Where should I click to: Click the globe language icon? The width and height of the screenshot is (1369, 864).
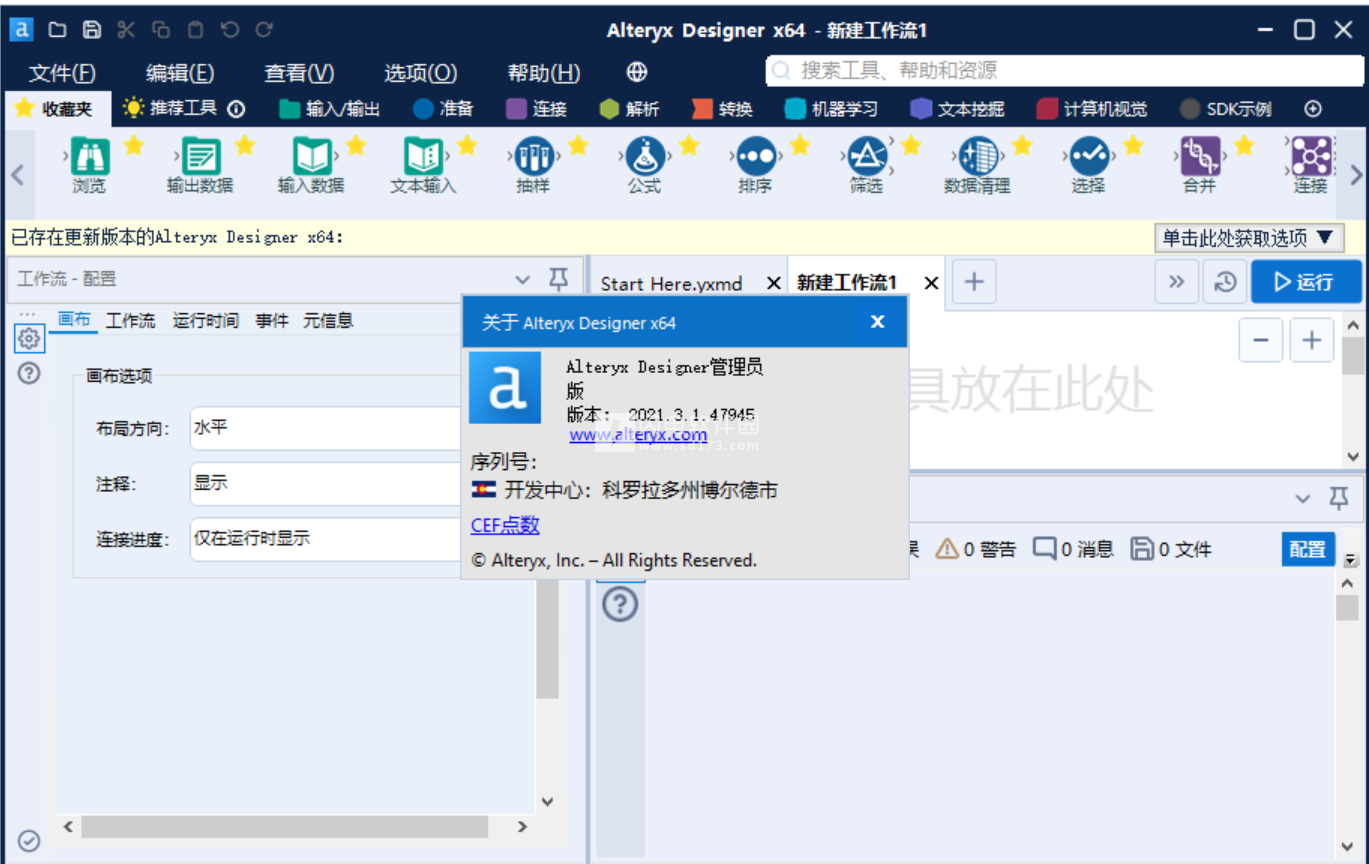(637, 72)
